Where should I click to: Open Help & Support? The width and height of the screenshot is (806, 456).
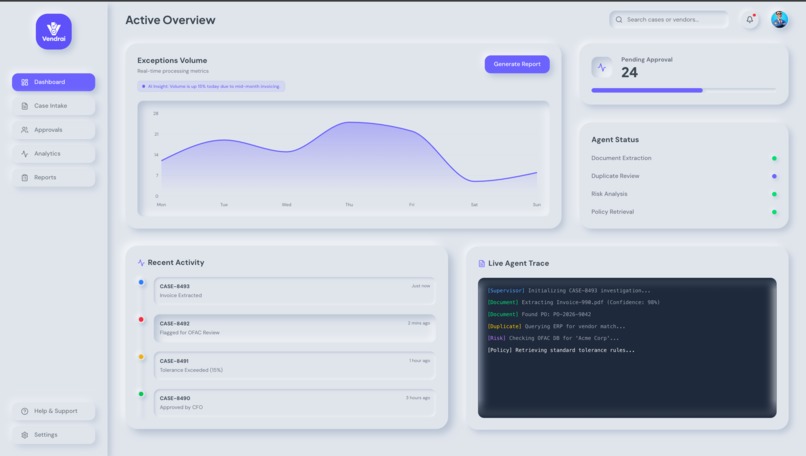pyautogui.click(x=53, y=411)
